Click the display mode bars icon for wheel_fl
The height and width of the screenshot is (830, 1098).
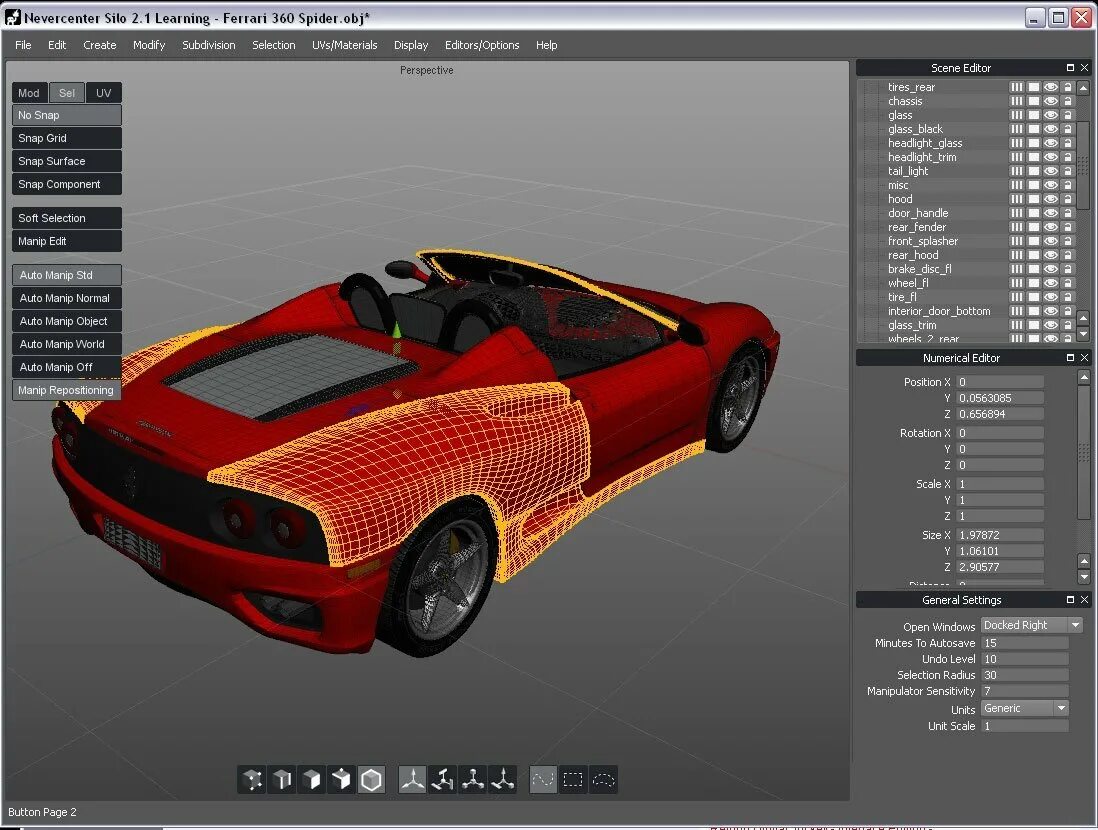(x=1016, y=283)
